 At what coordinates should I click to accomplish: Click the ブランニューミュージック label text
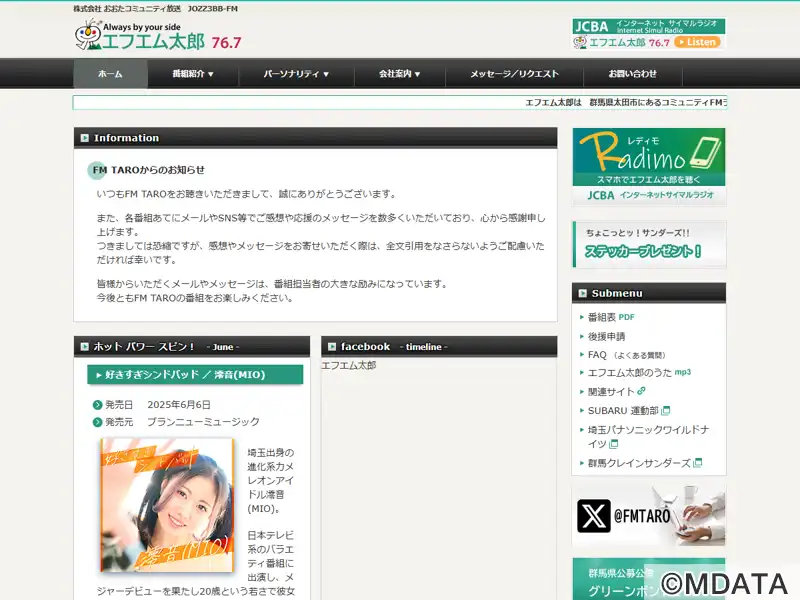(204, 422)
